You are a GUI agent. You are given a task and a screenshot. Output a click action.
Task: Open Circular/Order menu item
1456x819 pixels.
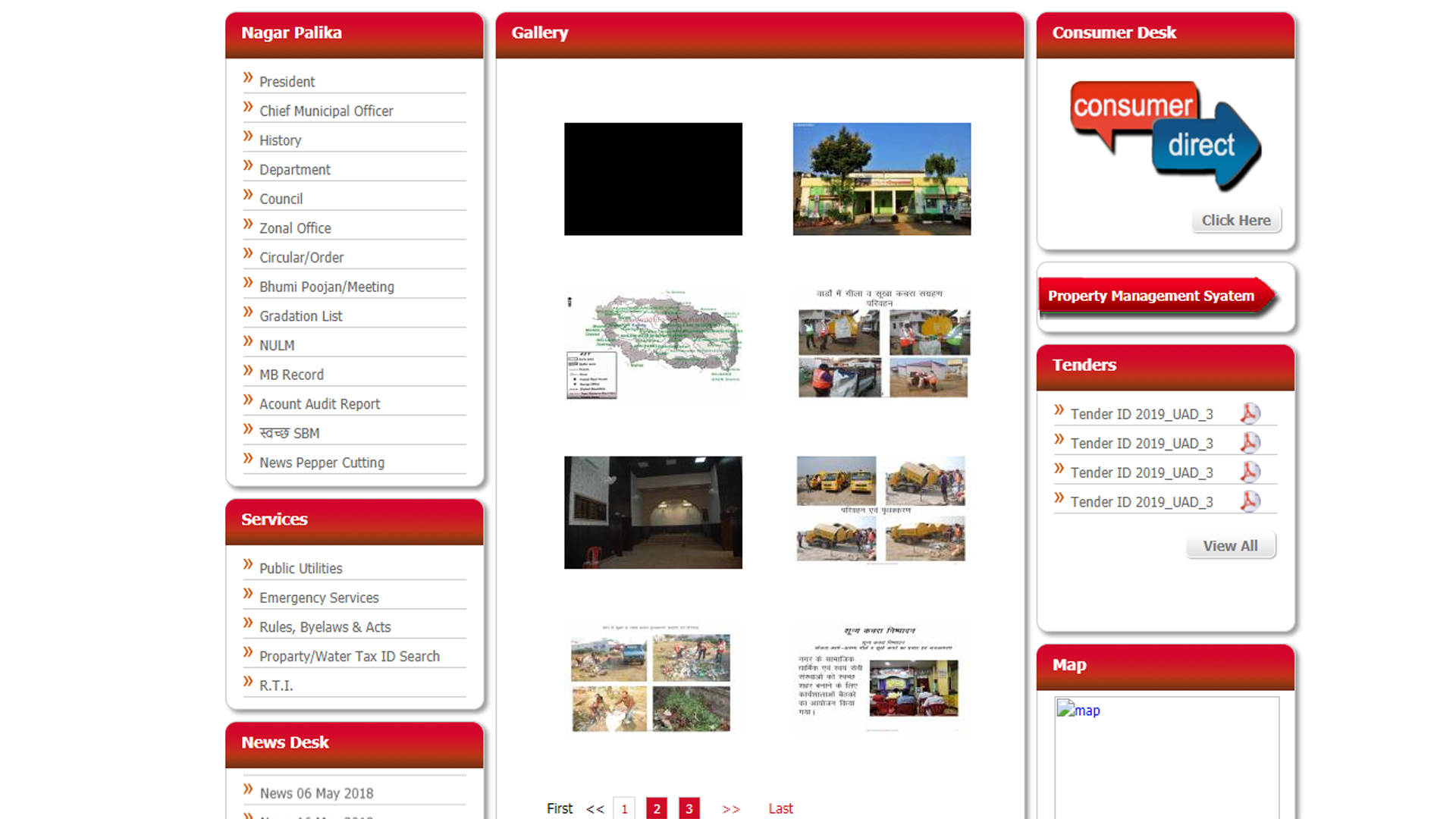(301, 258)
